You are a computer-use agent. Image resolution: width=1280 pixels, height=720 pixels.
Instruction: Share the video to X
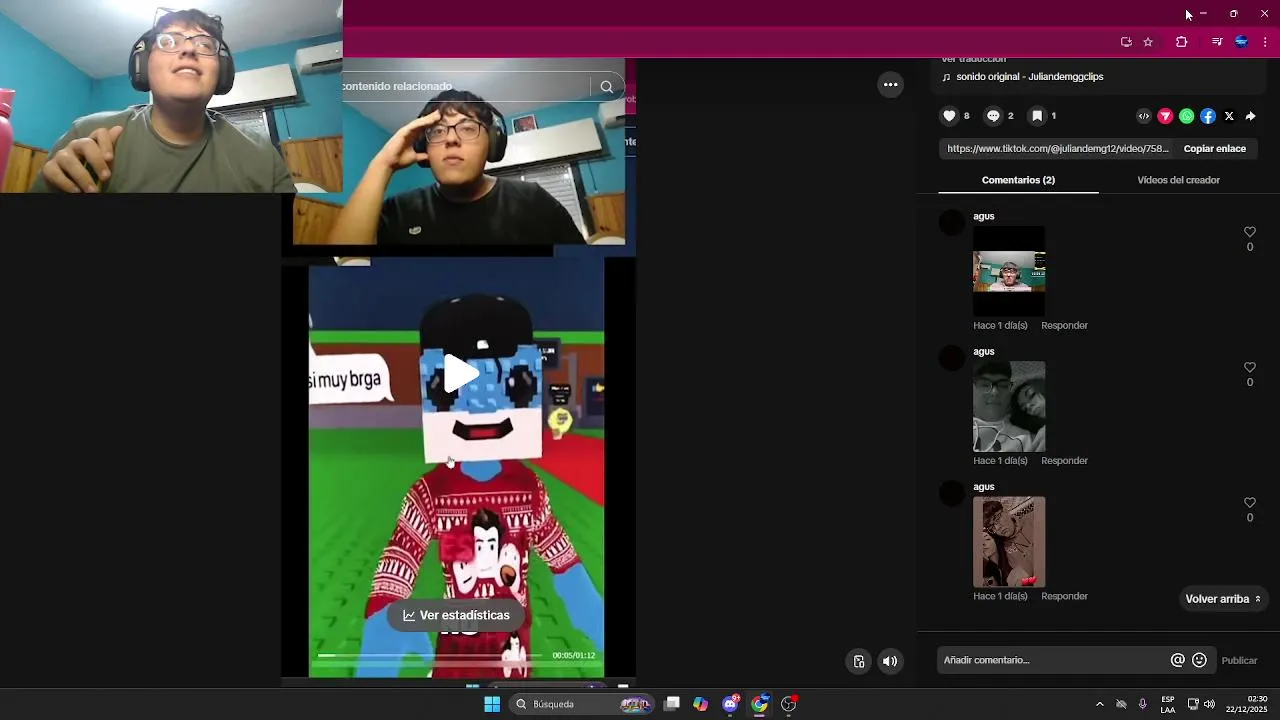[1229, 116]
